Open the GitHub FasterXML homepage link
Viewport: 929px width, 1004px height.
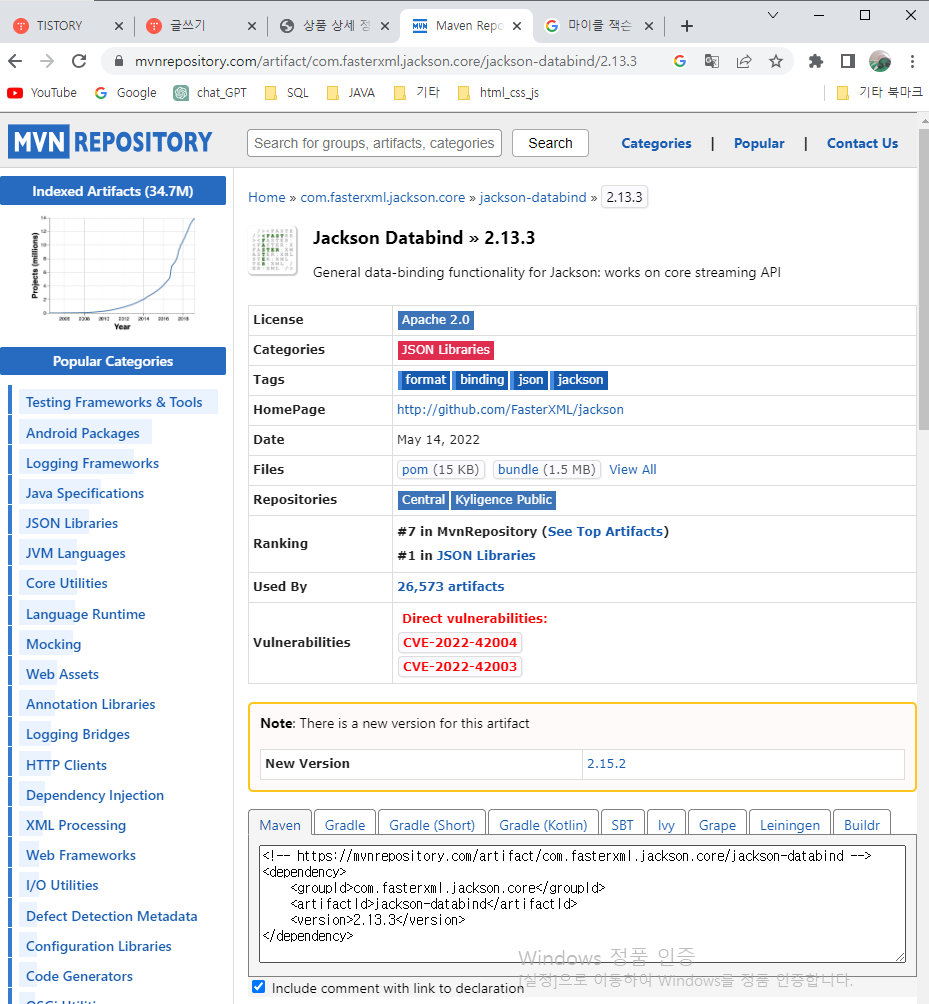(510, 410)
